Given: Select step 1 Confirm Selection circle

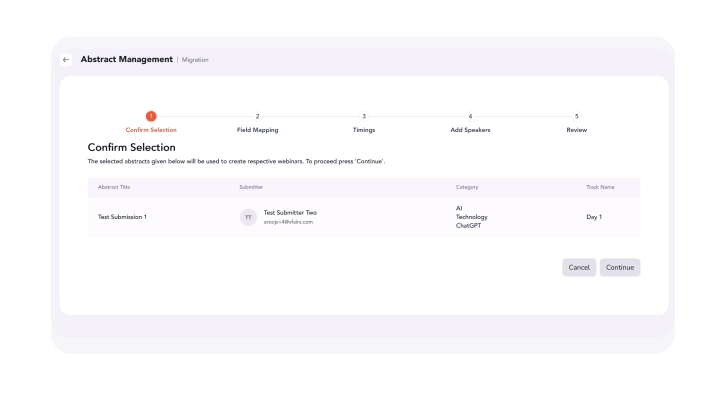Looking at the screenshot, I should click(151, 116).
